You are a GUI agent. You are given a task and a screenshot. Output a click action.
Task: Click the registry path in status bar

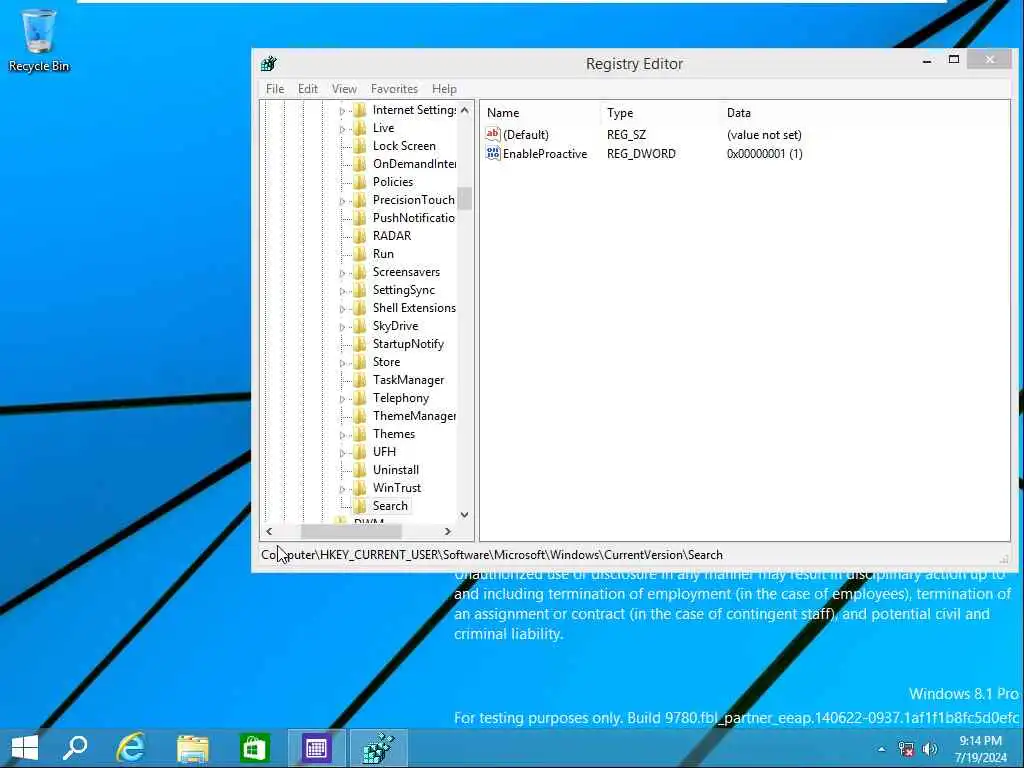click(492, 554)
